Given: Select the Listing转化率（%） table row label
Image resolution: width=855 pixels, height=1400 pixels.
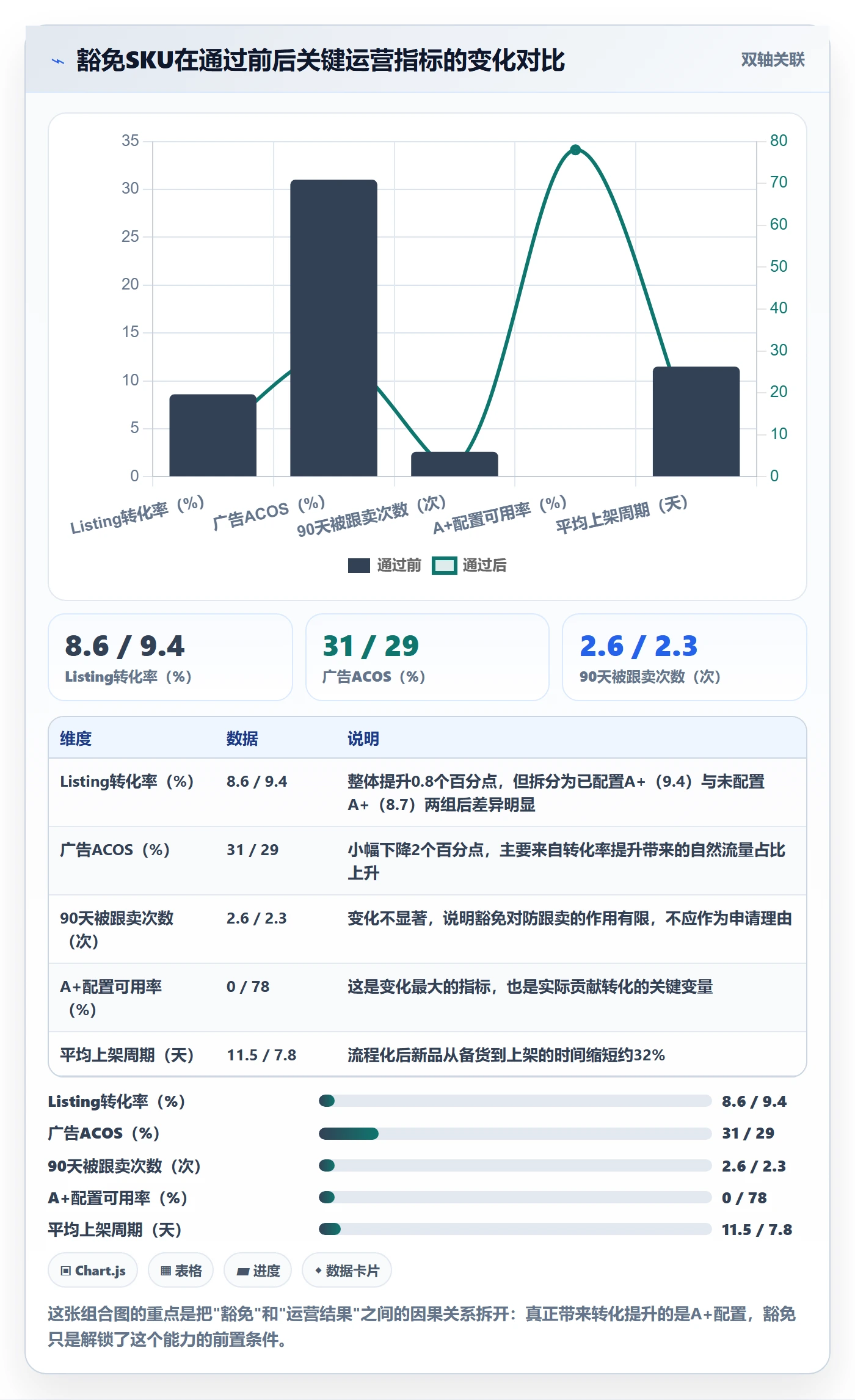Looking at the screenshot, I should point(127,781).
